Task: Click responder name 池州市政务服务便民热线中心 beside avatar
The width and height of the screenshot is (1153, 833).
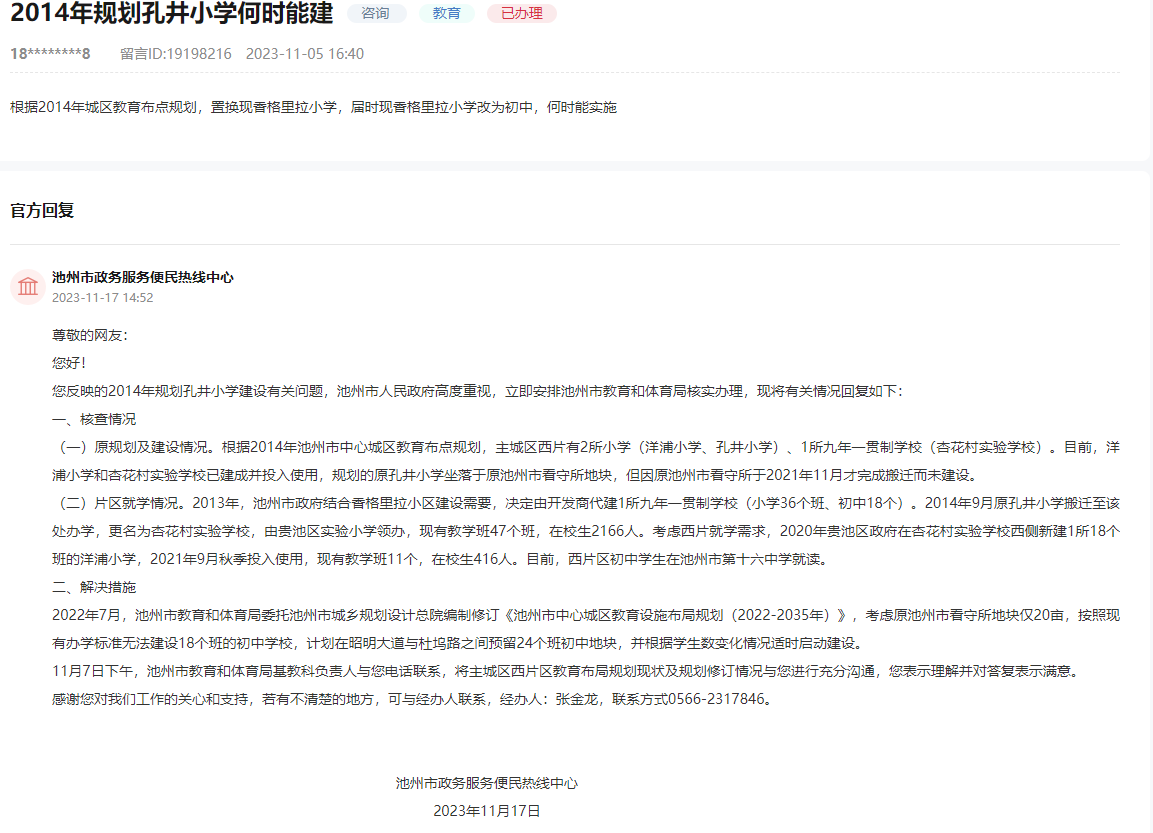Action: point(143,277)
